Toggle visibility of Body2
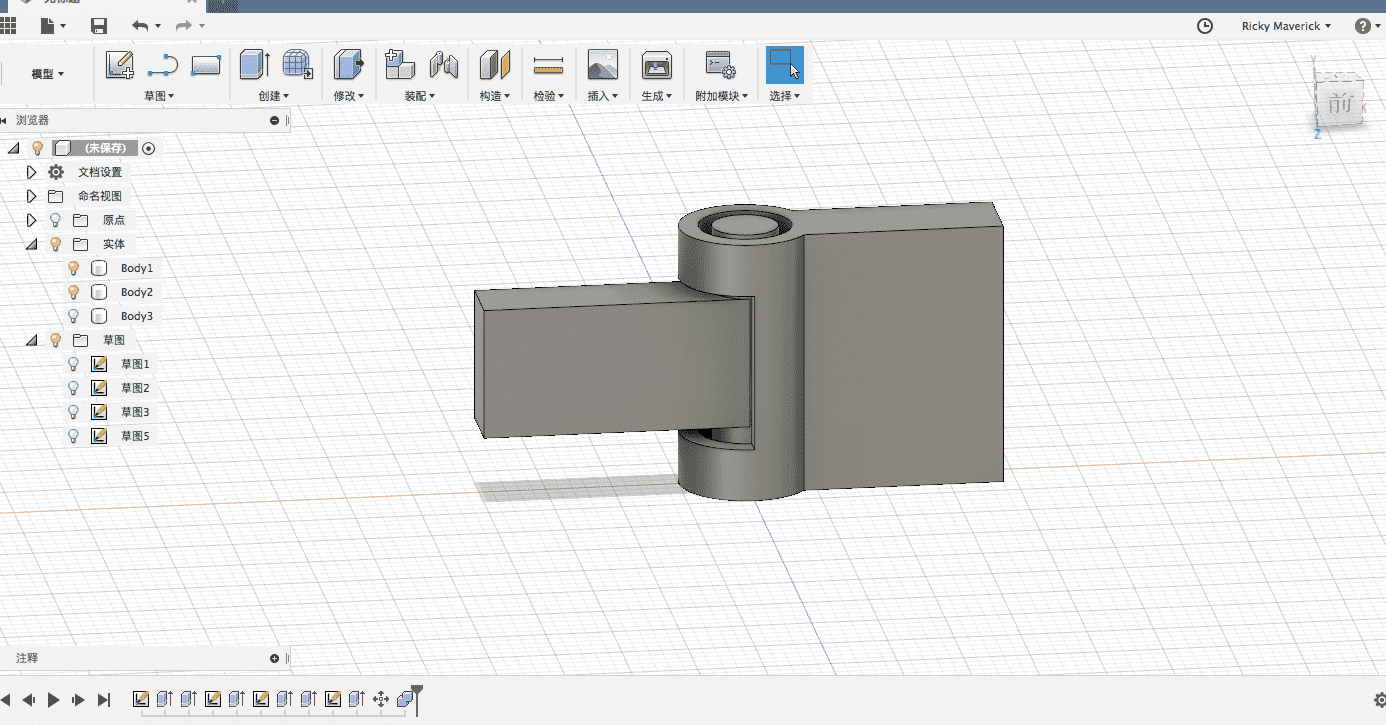The image size is (1386, 725). pos(73,292)
